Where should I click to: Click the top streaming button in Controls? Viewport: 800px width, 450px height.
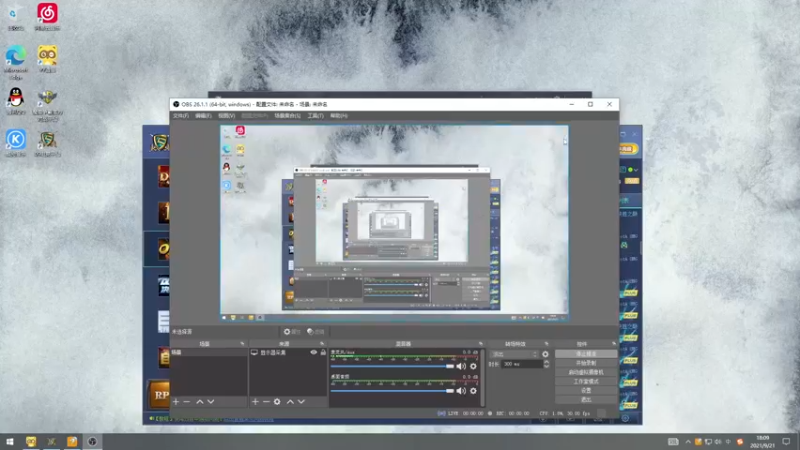[x=586, y=354]
